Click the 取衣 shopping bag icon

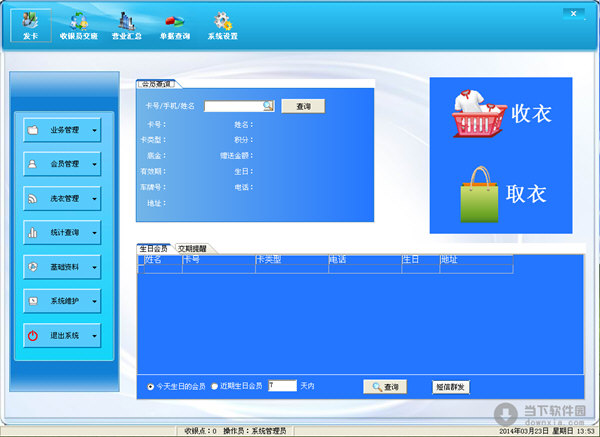[x=479, y=194]
